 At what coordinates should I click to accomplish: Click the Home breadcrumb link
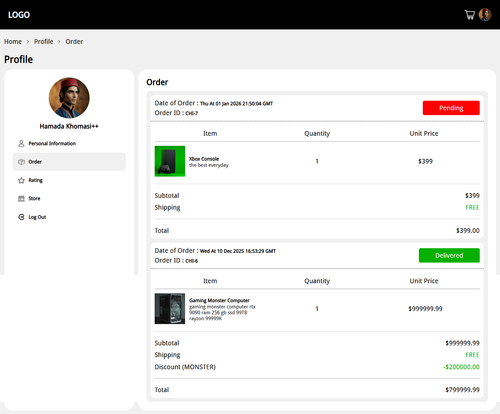(13, 42)
